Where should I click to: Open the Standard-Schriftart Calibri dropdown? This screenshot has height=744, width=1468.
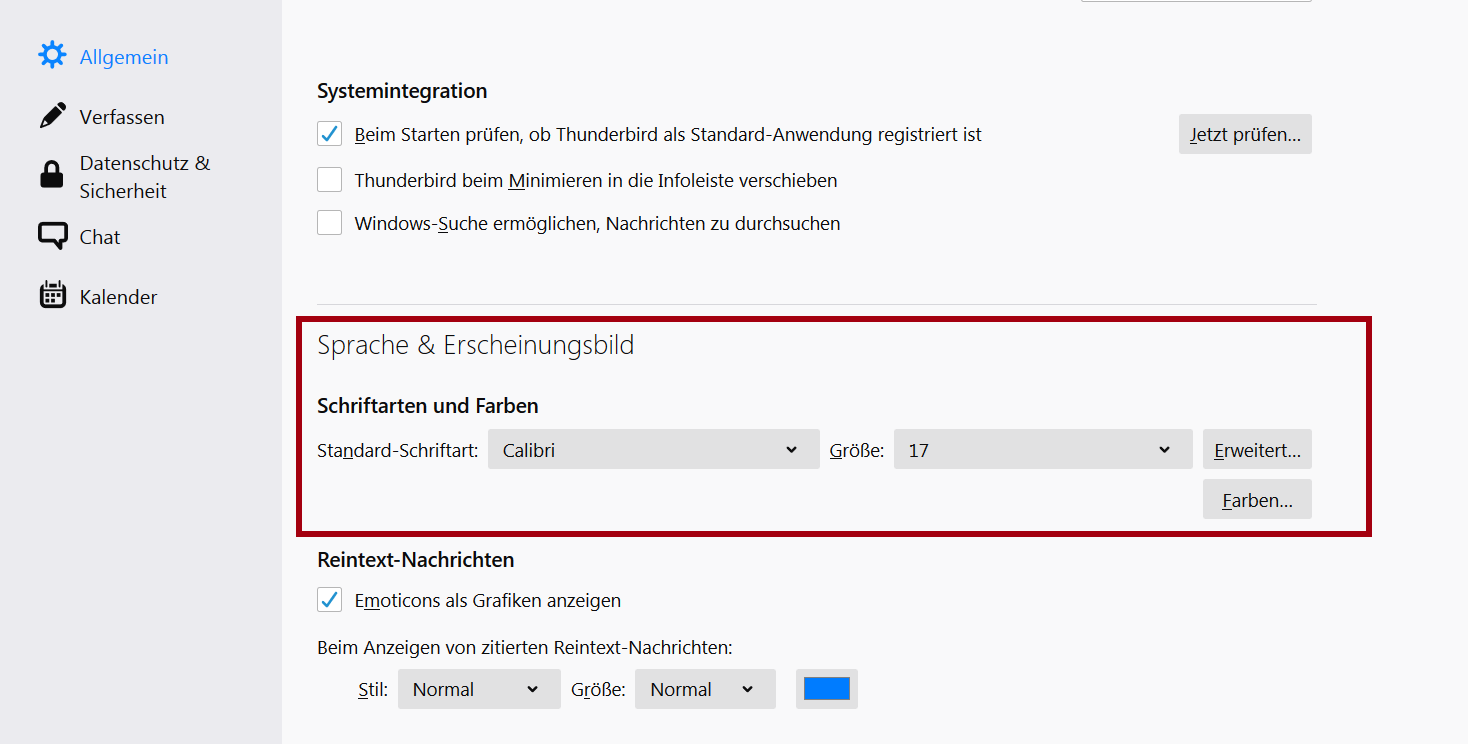pyautogui.click(x=653, y=450)
